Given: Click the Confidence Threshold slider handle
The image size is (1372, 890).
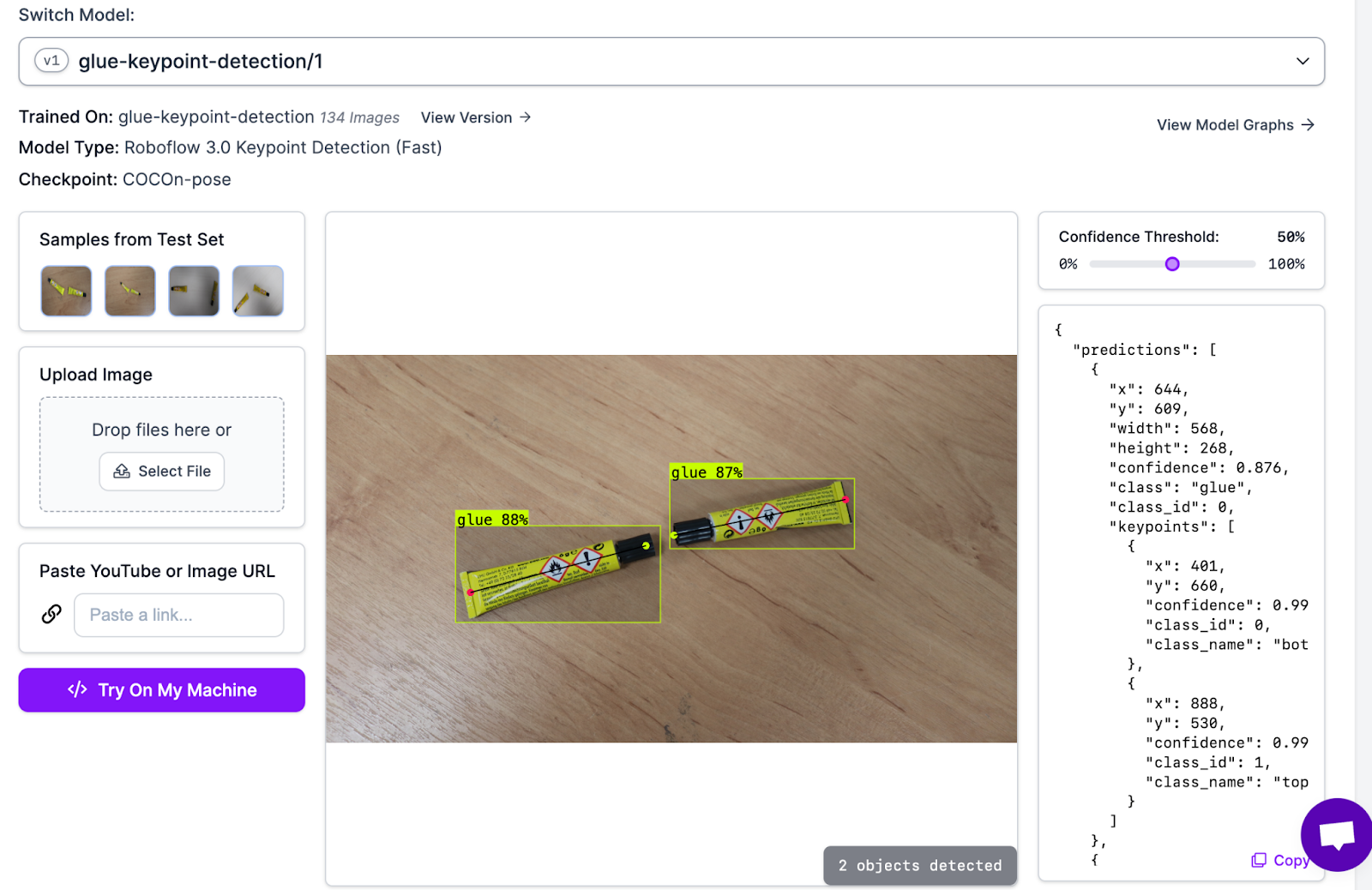Looking at the screenshot, I should pos(1172,264).
